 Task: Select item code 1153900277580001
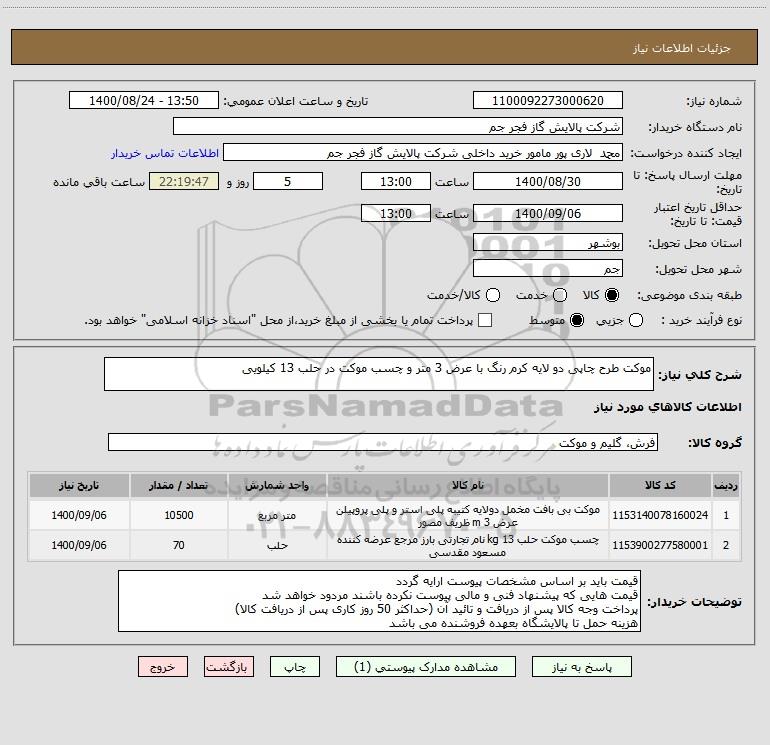coord(660,545)
